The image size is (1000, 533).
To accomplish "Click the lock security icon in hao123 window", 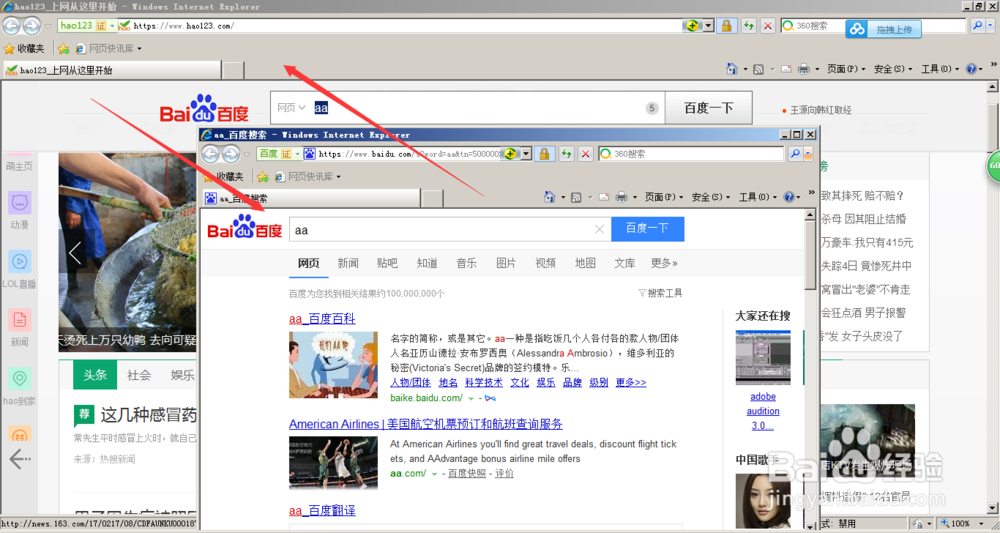I will (x=726, y=26).
